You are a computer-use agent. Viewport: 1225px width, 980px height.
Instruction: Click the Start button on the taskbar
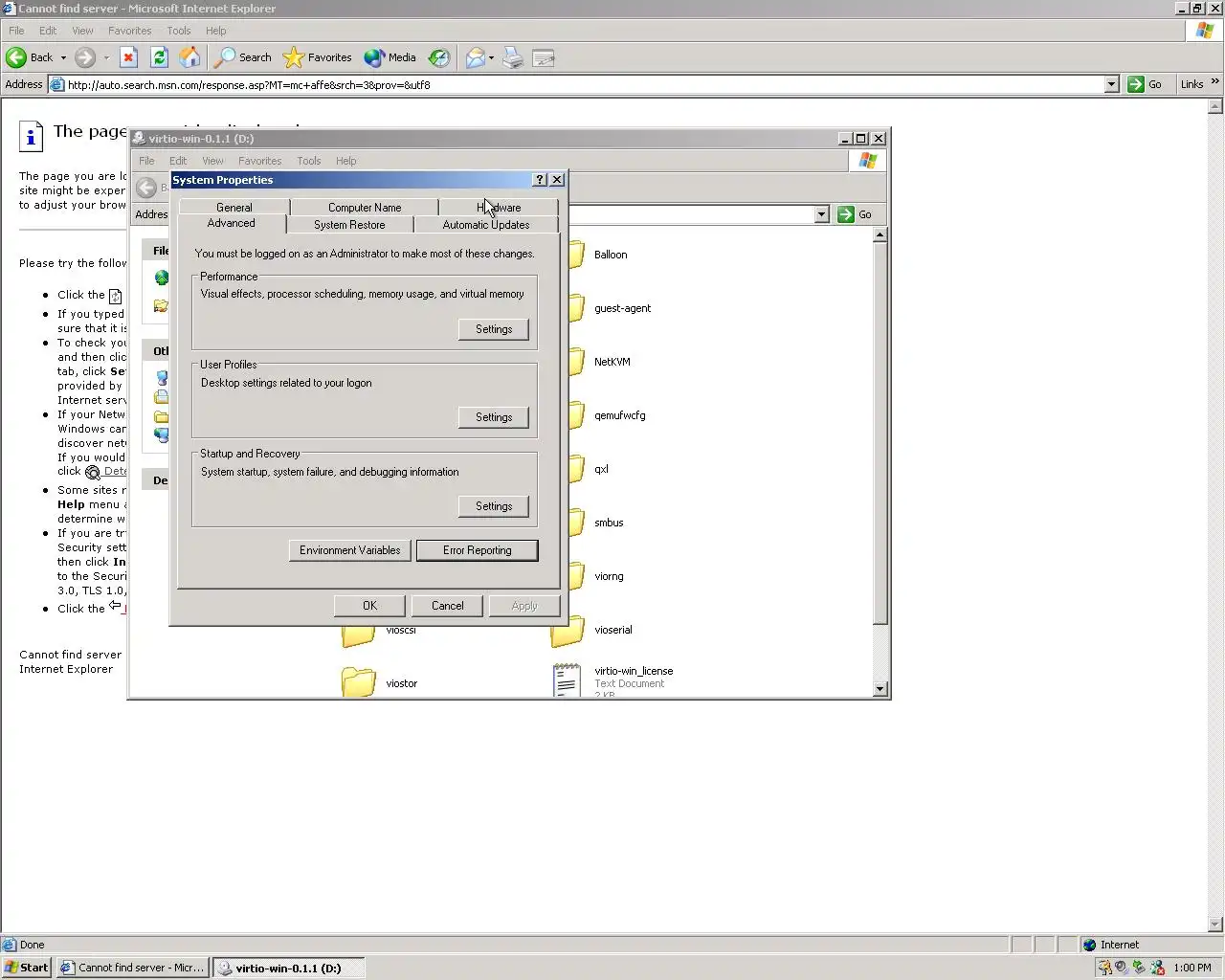coord(27,968)
